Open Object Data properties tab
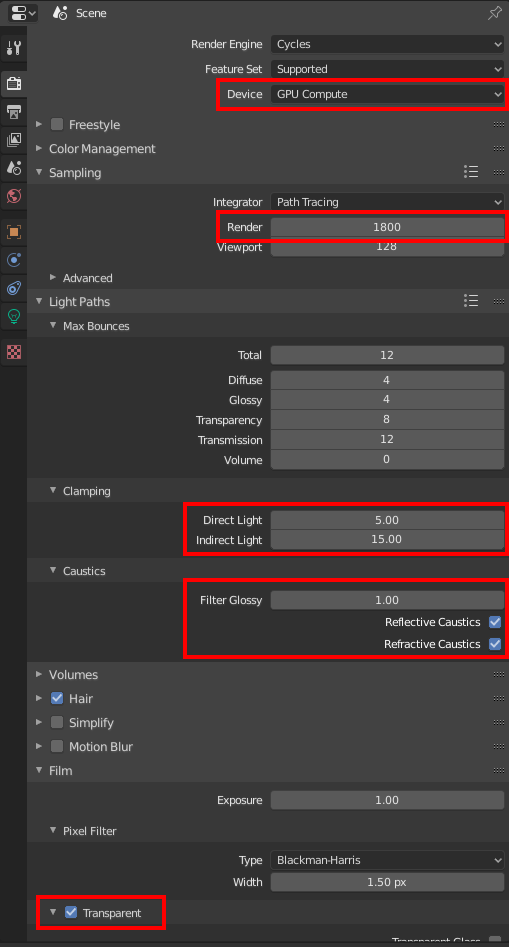Screen dimensions: 509x947 point(14,316)
